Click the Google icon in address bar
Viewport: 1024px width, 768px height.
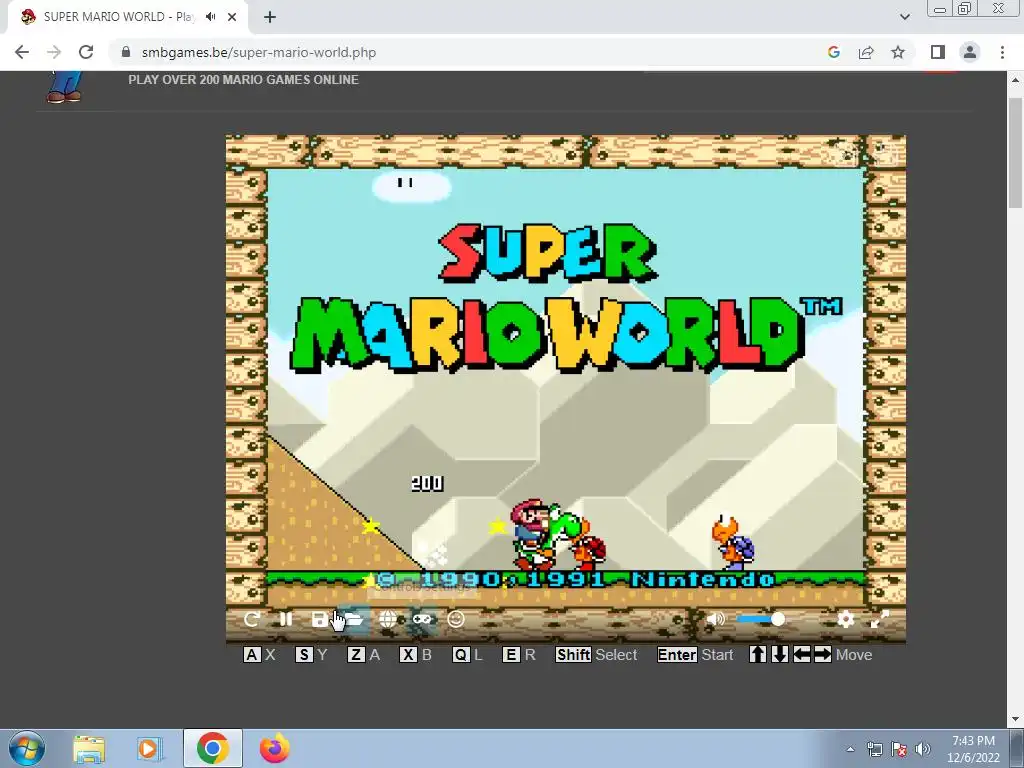(x=833, y=52)
